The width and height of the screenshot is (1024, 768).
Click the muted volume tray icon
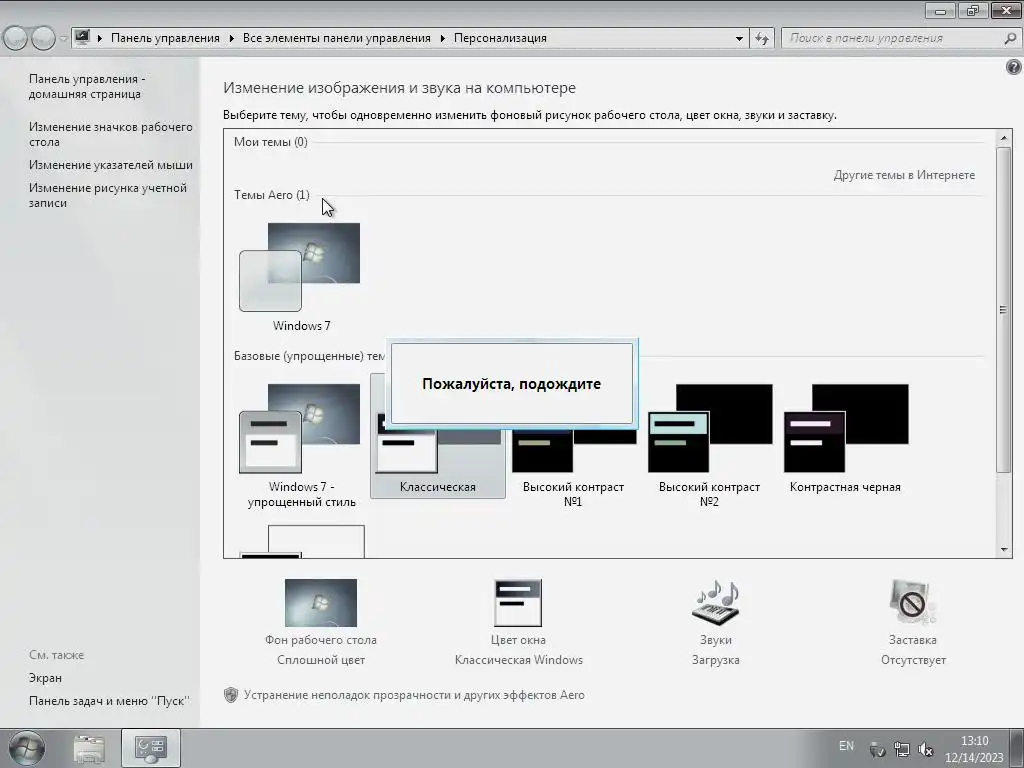(x=925, y=750)
